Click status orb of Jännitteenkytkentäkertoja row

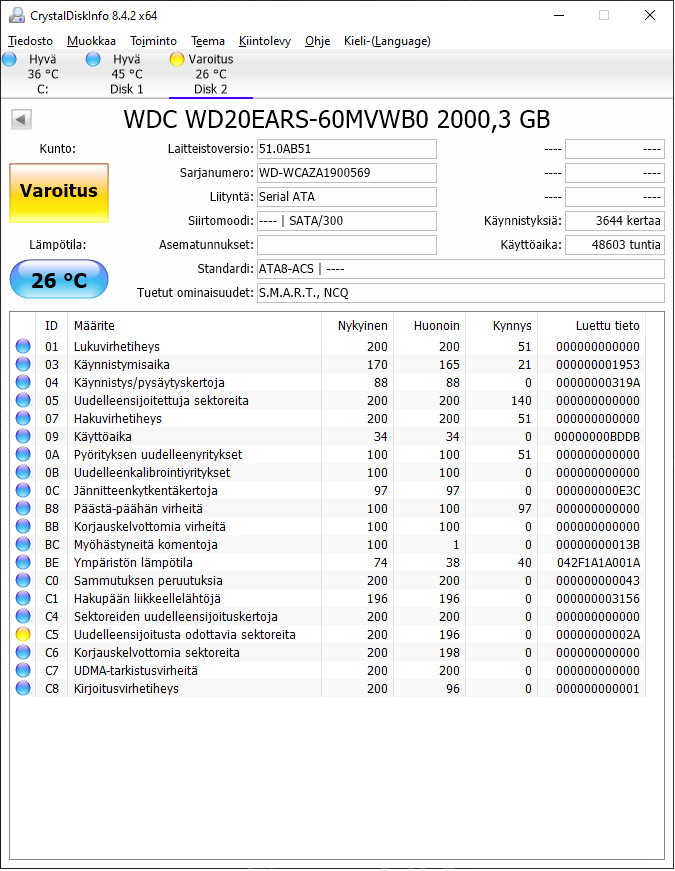click(x=23, y=490)
